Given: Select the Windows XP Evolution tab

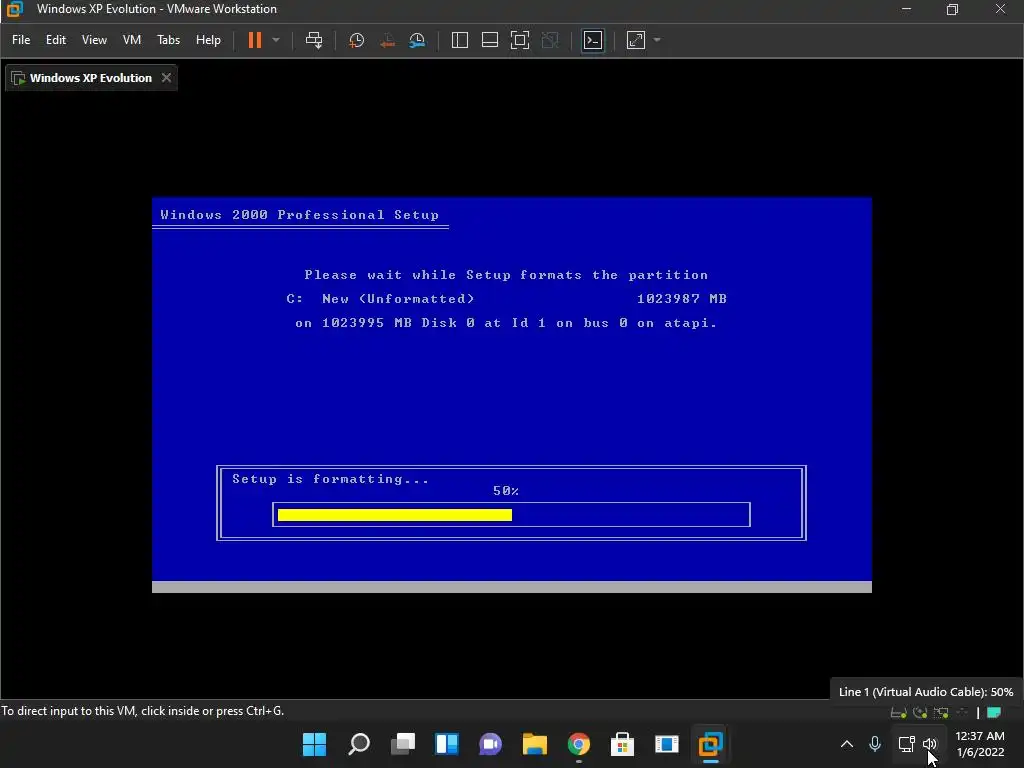Looking at the screenshot, I should coord(91,78).
